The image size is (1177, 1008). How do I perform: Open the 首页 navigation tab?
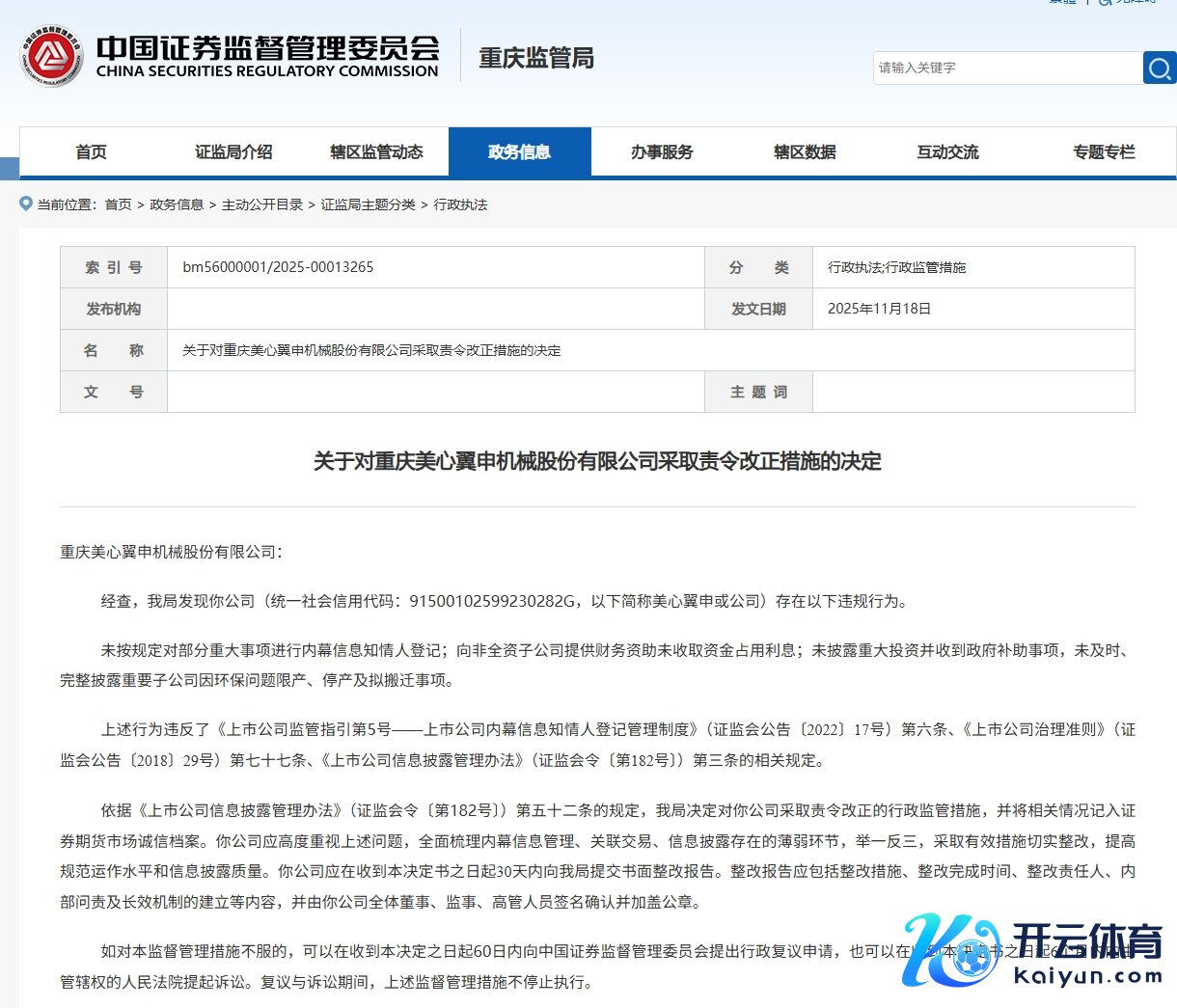pos(91,152)
